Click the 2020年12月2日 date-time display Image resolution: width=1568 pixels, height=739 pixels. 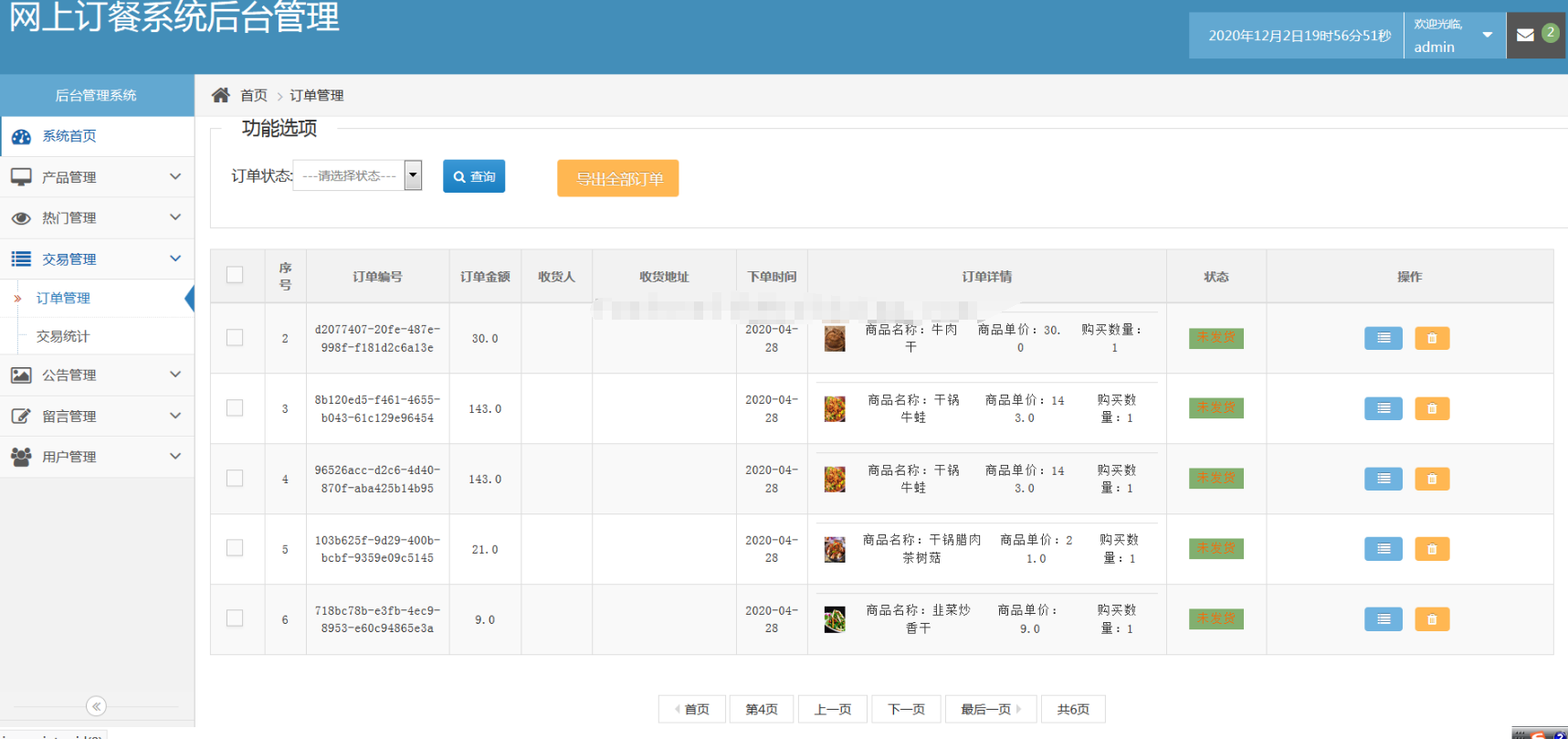point(1300,36)
